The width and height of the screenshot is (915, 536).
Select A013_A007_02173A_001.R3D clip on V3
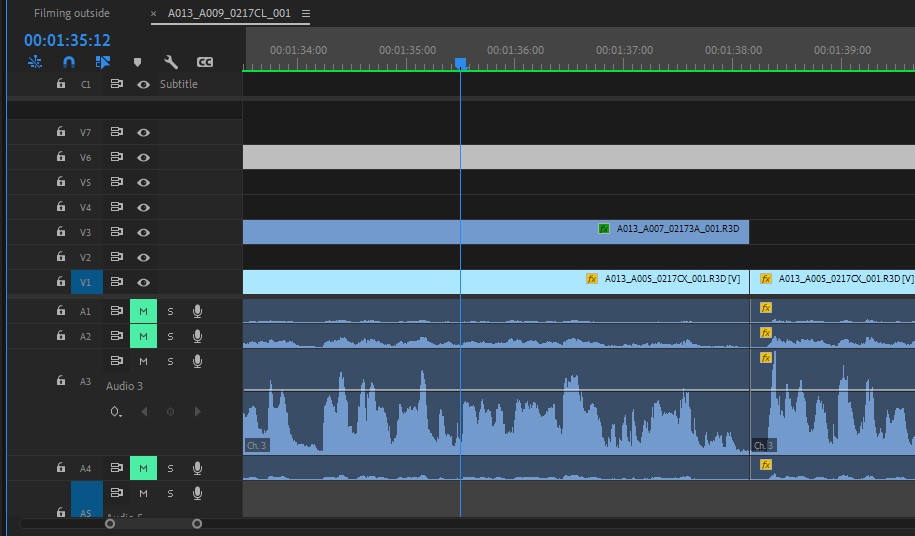[495, 232]
